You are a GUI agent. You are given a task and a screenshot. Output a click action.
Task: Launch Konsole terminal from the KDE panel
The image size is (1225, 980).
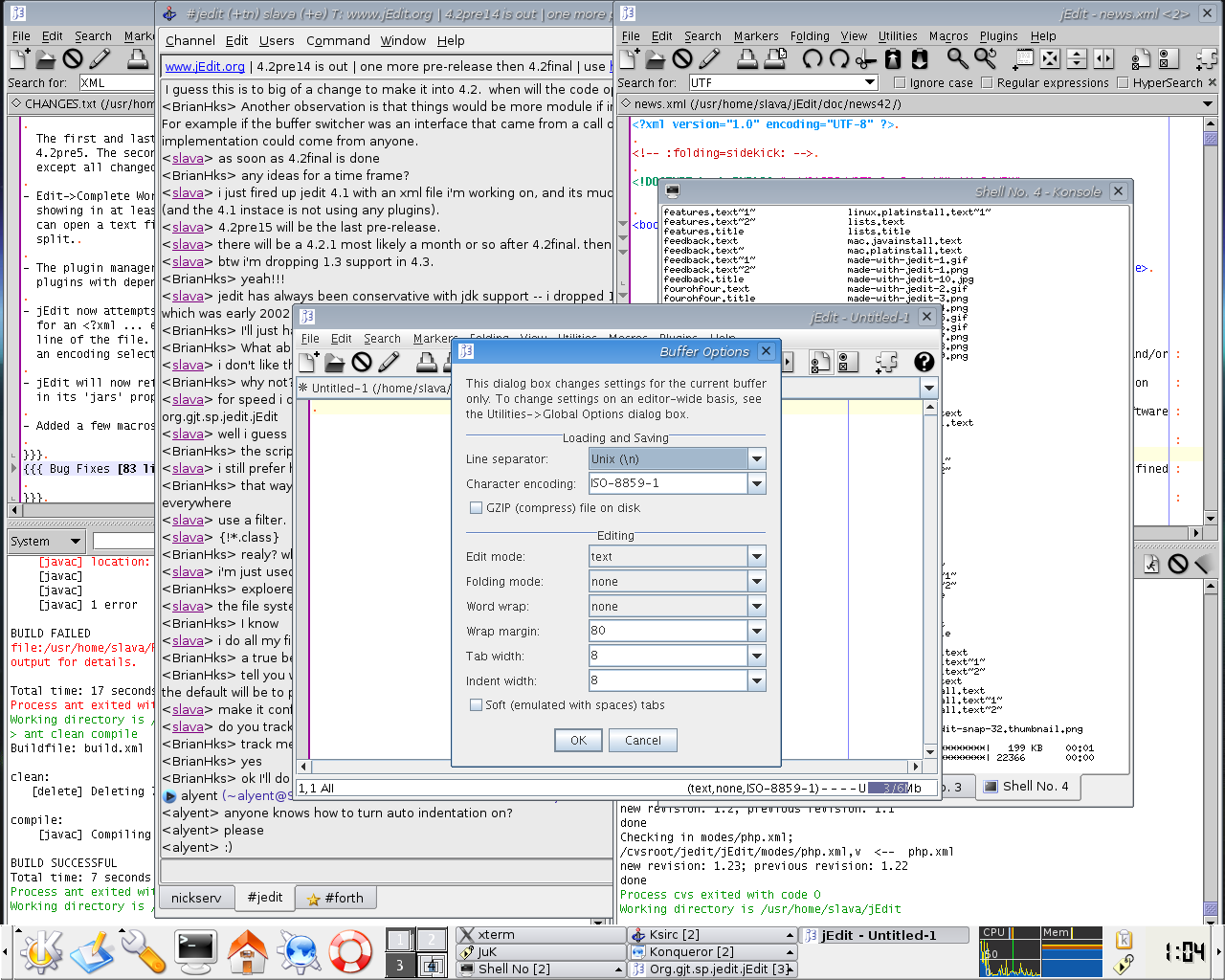click(196, 952)
